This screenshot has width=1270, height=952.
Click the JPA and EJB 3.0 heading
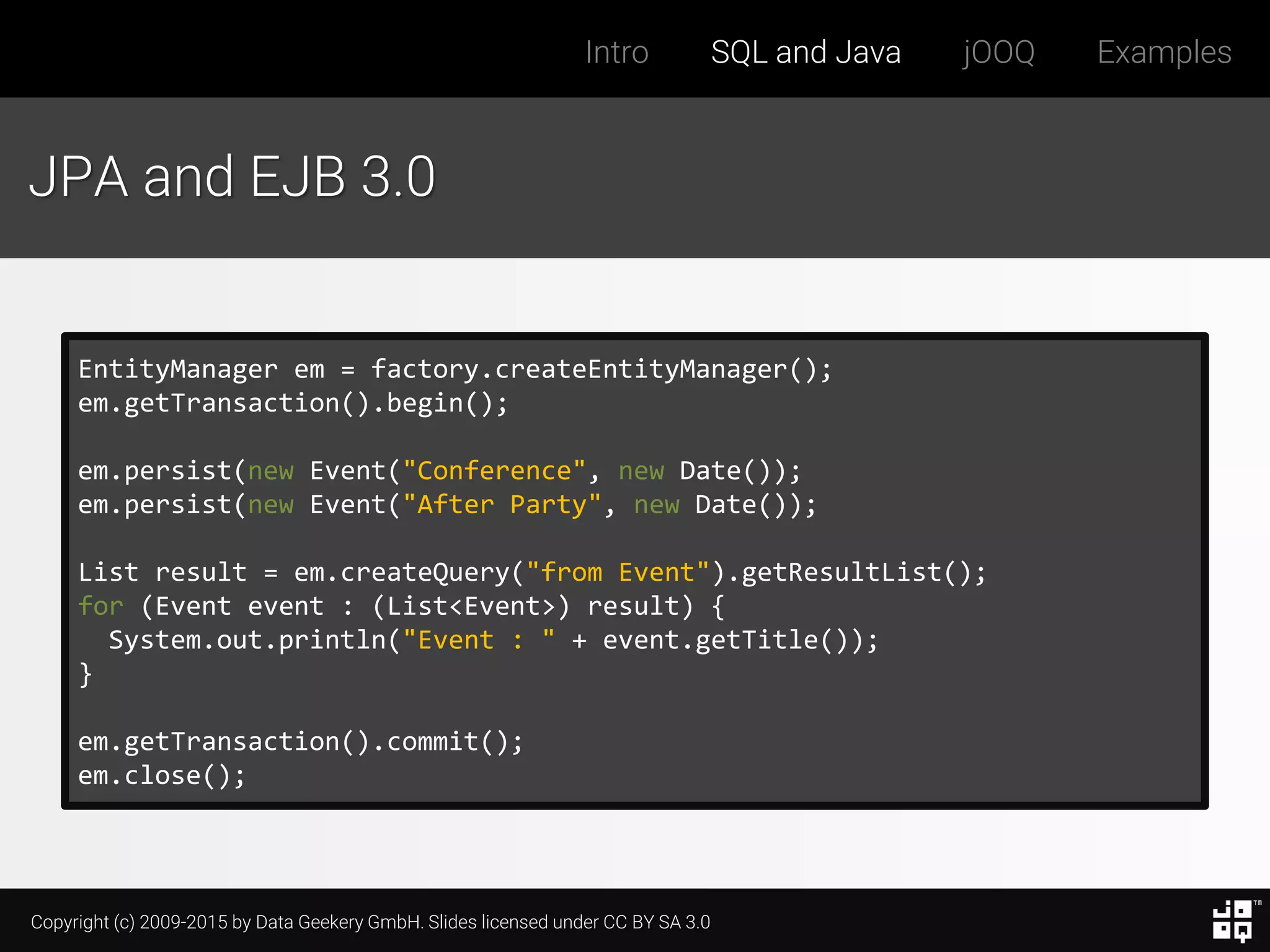click(233, 177)
